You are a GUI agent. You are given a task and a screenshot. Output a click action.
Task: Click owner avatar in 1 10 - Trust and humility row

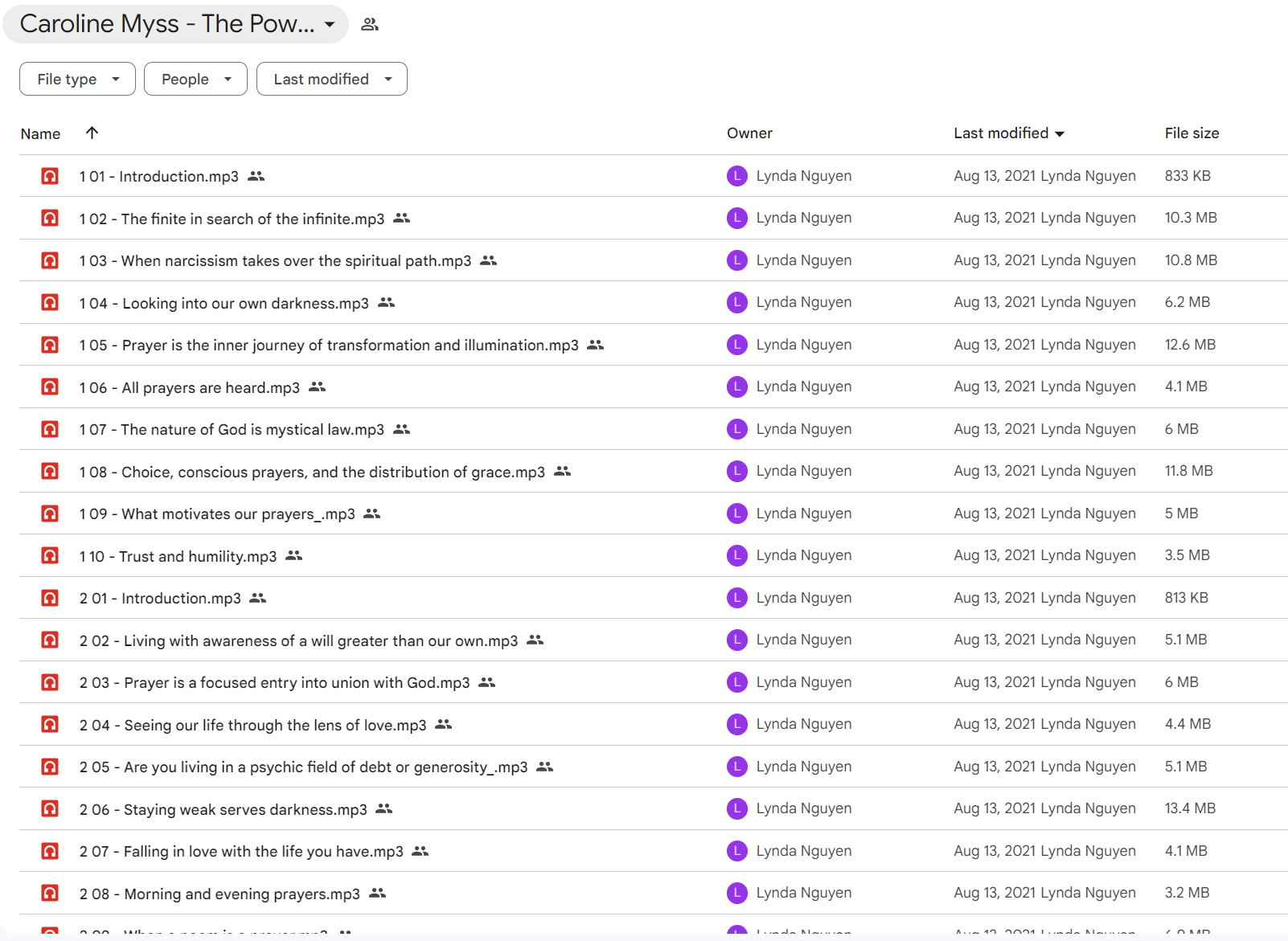point(737,555)
